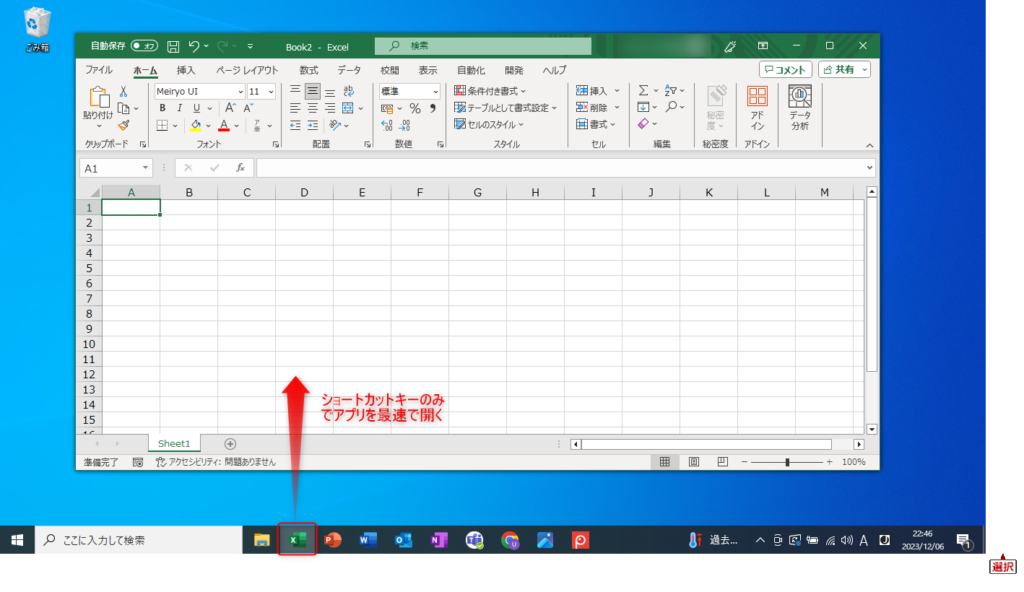Click the Insert Function fx icon

240,168
